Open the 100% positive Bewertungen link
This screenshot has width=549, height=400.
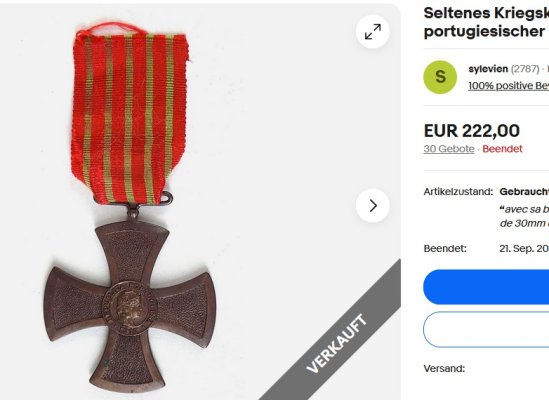coord(508,85)
